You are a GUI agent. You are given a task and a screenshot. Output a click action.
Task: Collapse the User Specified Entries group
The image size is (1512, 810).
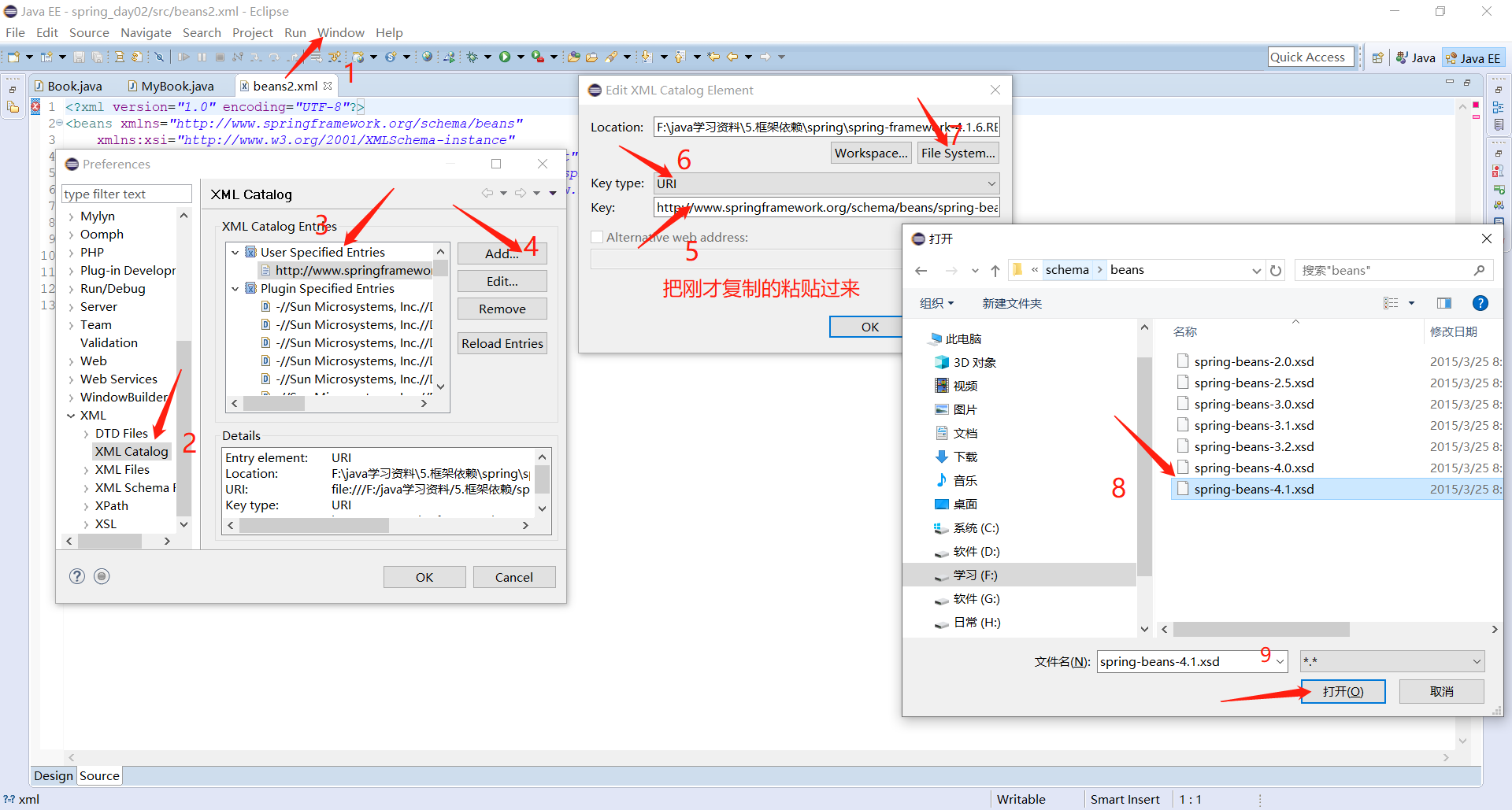235,252
